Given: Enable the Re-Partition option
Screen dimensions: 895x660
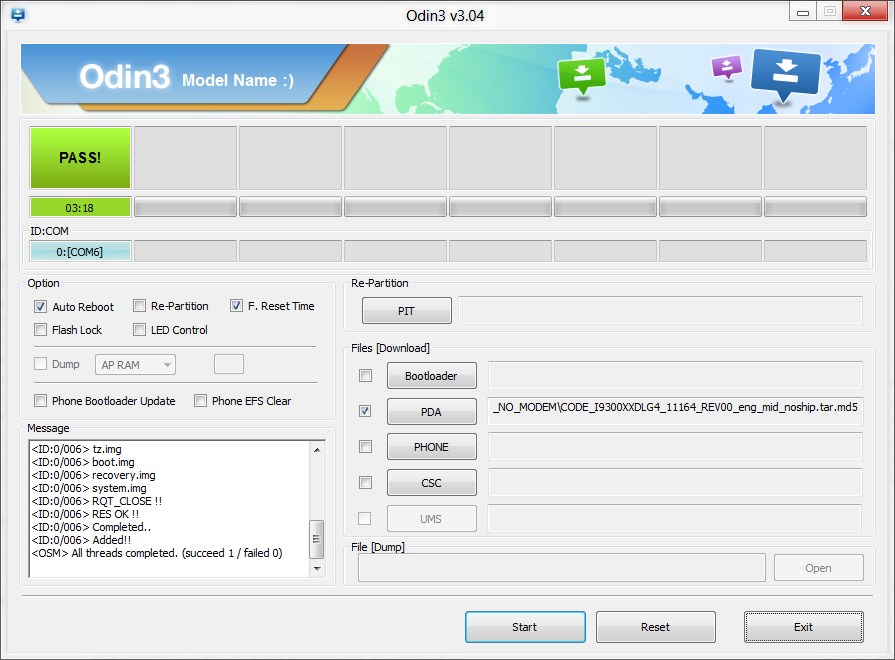Looking at the screenshot, I should click(138, 306).
